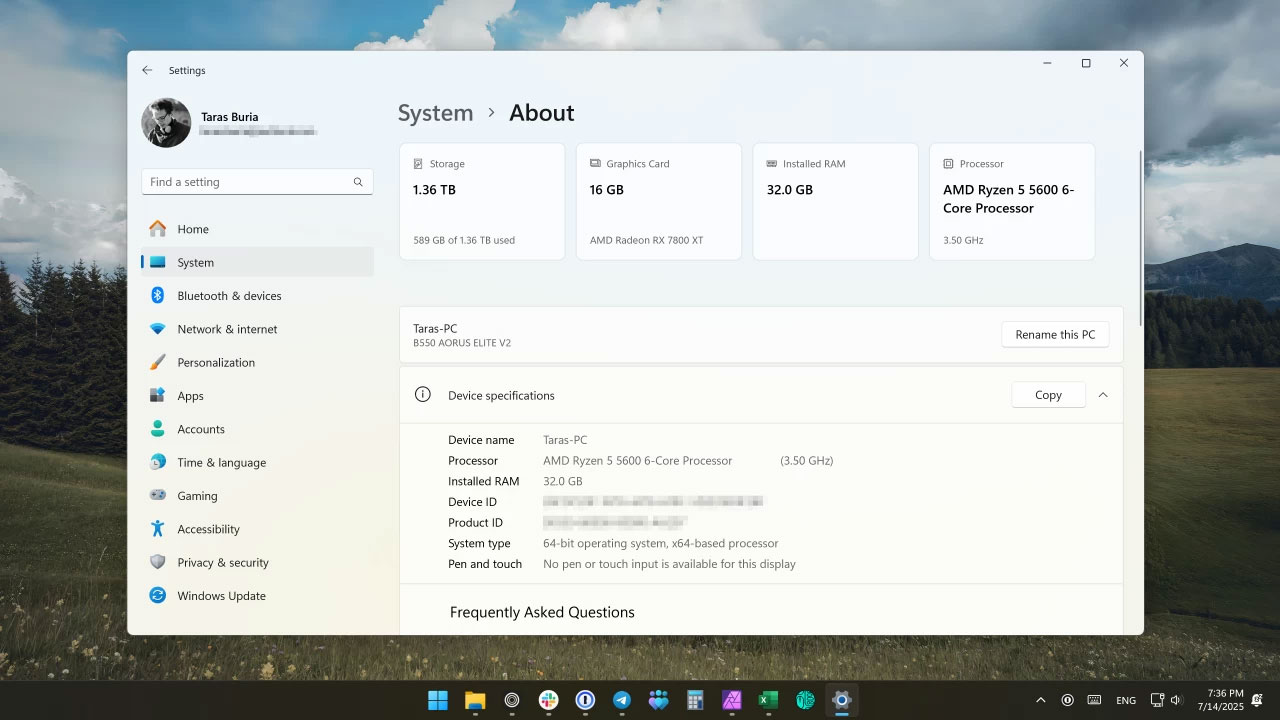This screenshot has width=1280, height=720.
Task: Open the ENG language switcher
Action: [x=1126, y=700]
